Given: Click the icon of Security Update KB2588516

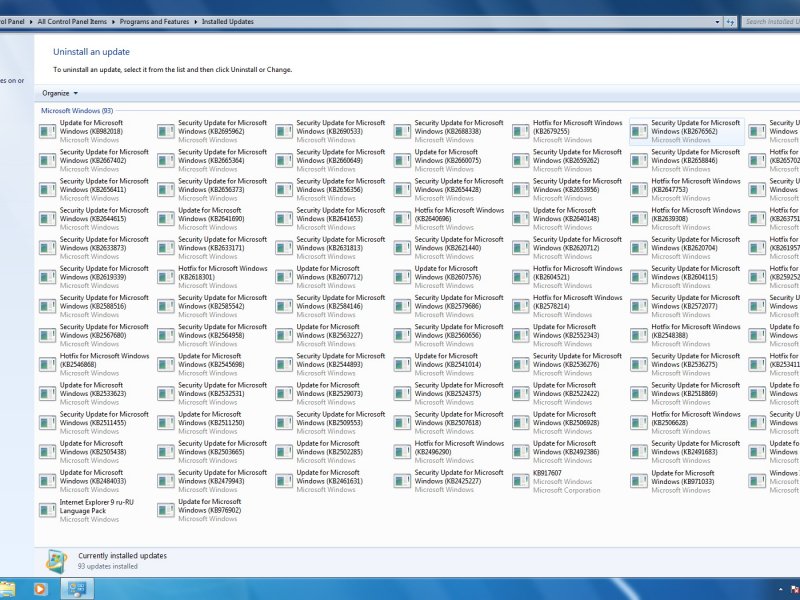Looking at the screenshot, I should (47, 306).
